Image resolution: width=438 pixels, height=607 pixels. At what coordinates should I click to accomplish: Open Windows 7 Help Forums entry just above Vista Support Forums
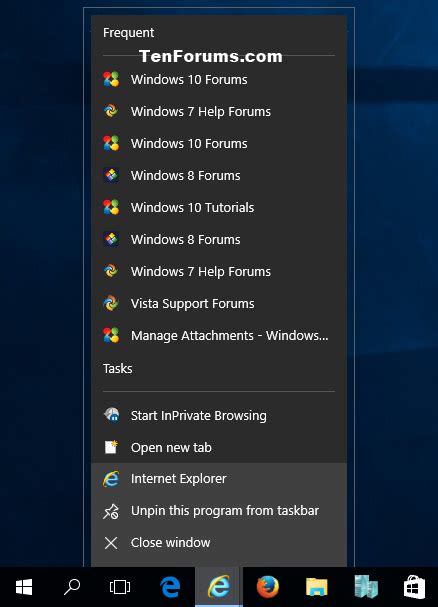click(x=219, y=271)
